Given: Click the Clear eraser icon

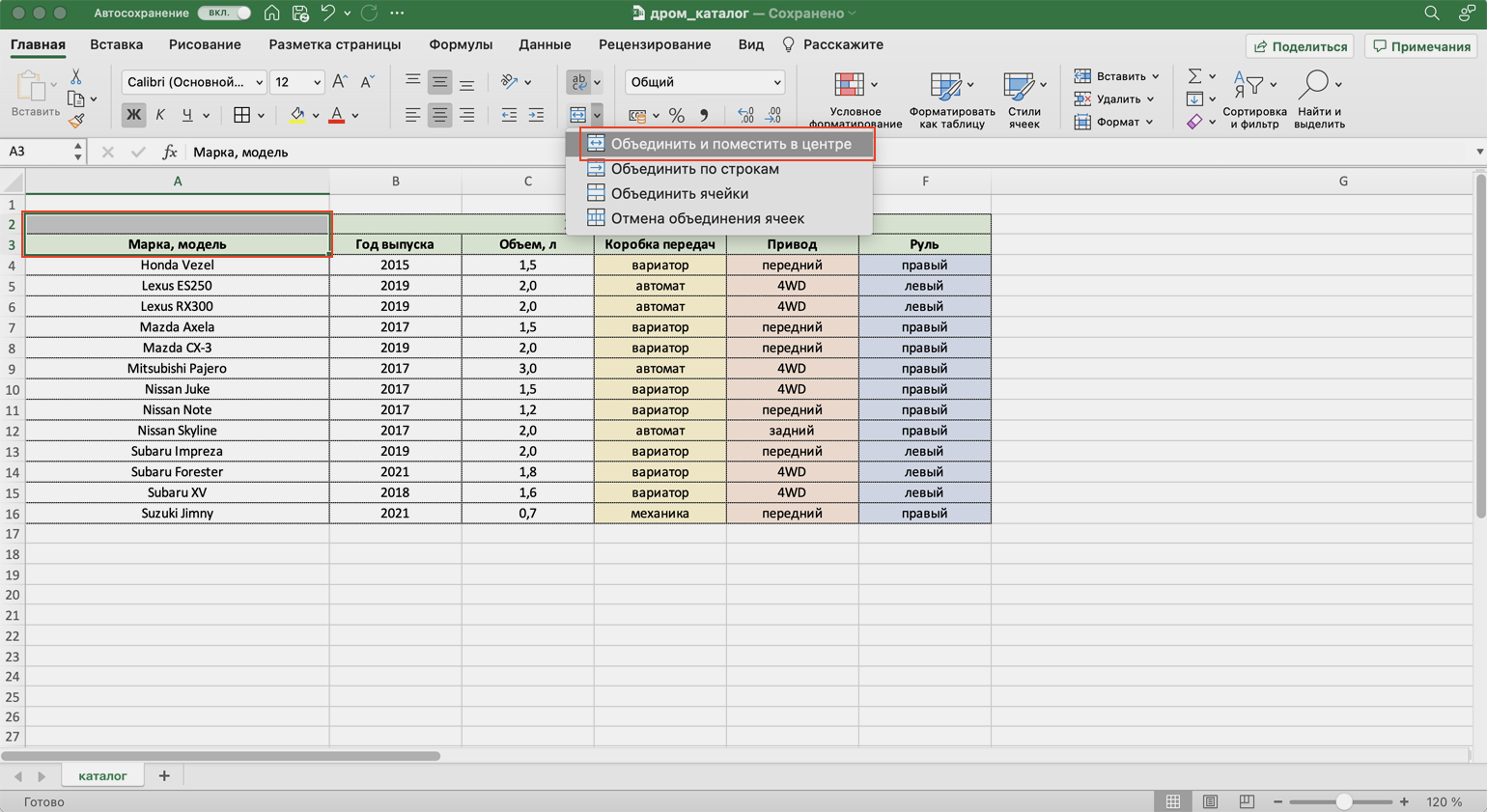Looking at the screenshot, I should [x=1194, y=122].
